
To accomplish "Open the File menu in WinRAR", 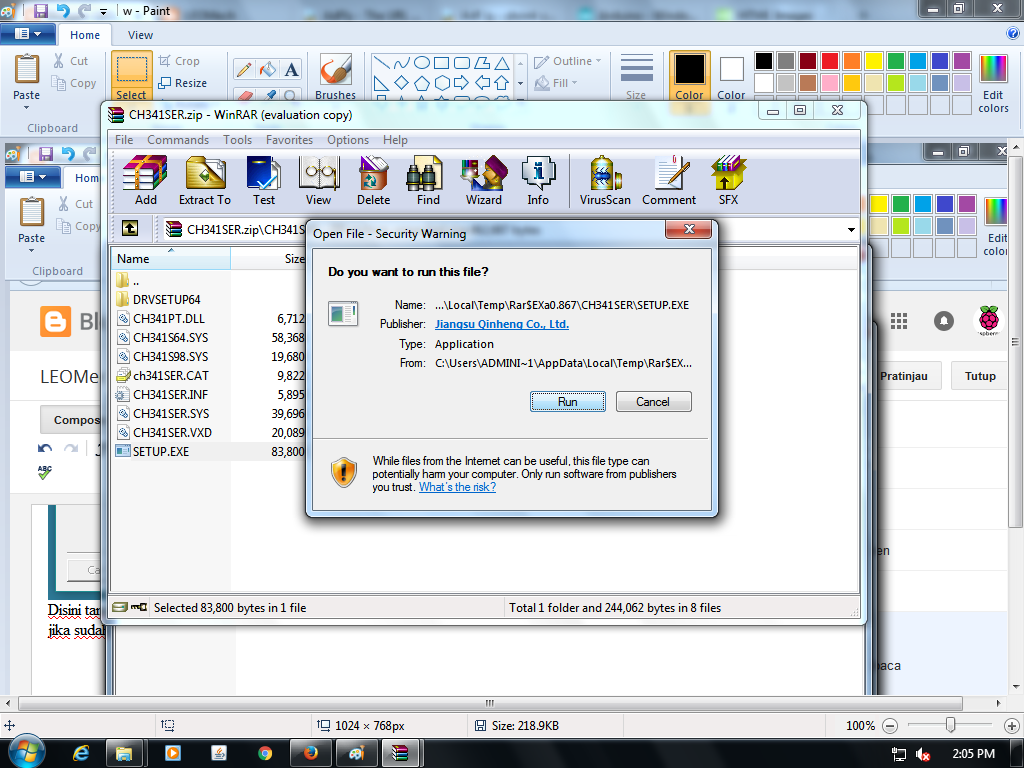I will pos(124,140).
